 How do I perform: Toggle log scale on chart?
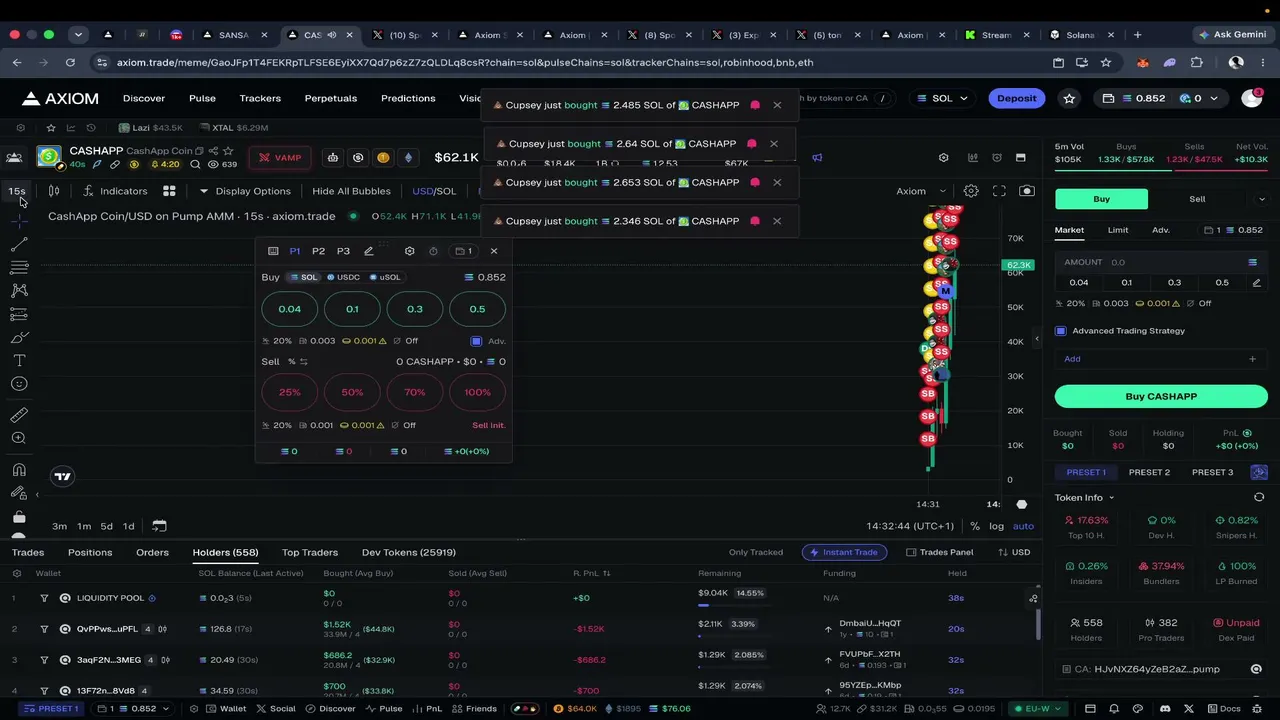(x=996, y=526)
